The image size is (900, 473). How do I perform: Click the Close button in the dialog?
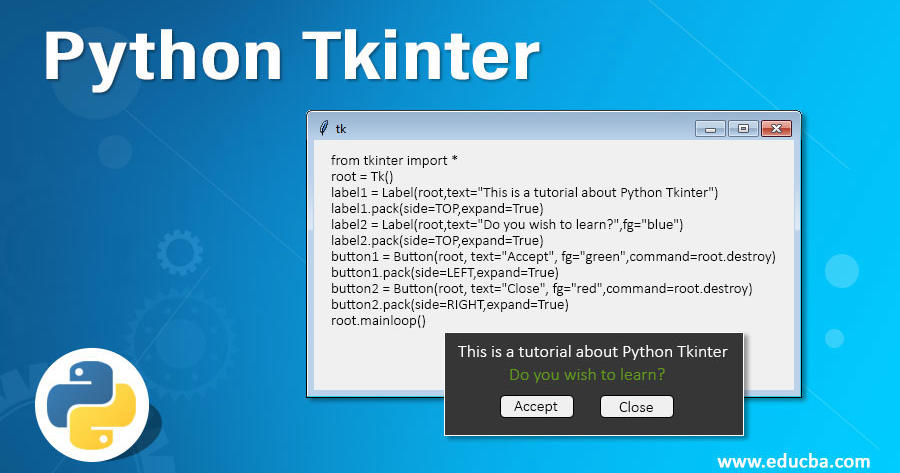click(637, 406)
